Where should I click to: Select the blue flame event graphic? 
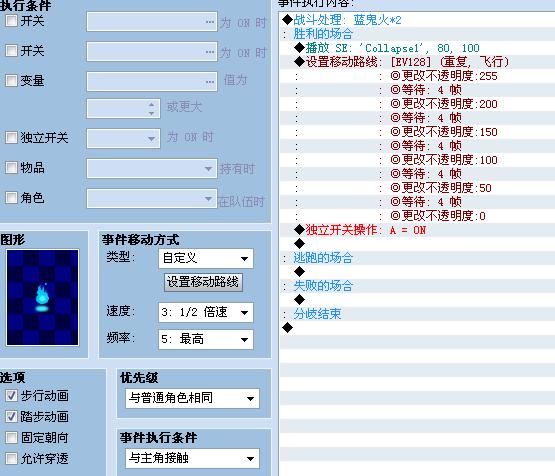(x=42, y=297)
